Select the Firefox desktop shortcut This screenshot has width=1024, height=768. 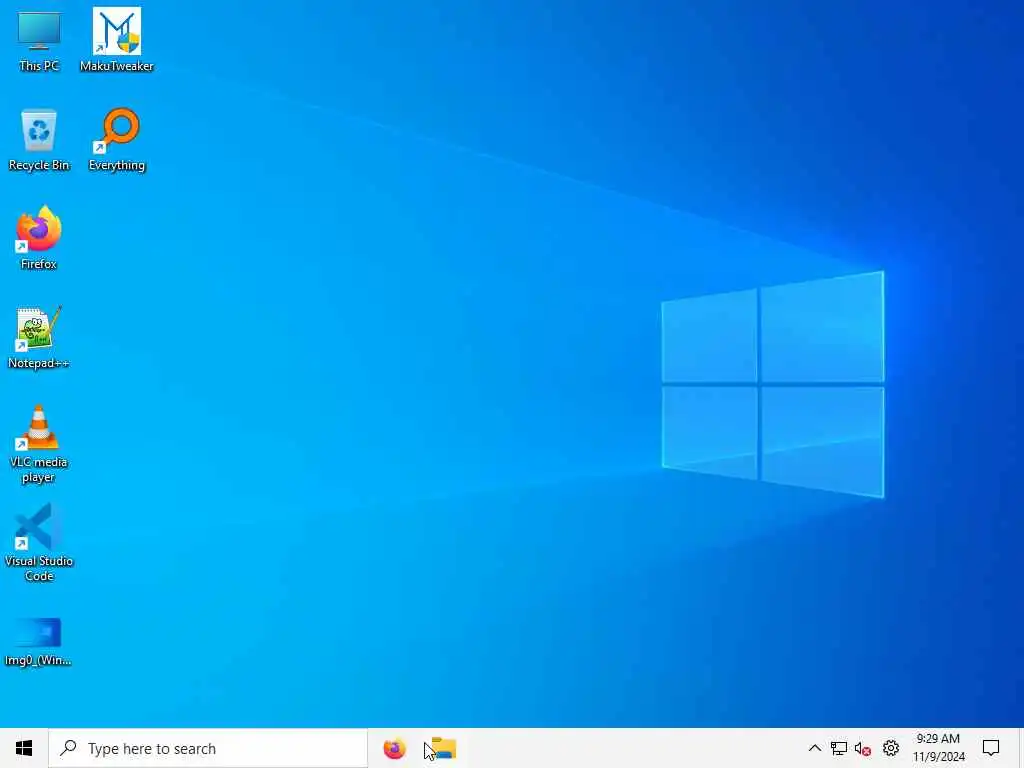coord(39,238)
